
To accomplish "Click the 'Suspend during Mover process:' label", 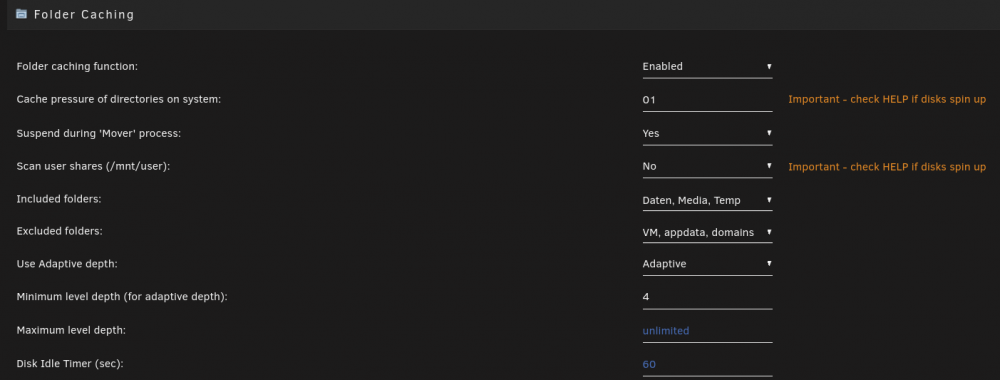I will [99, 133].
